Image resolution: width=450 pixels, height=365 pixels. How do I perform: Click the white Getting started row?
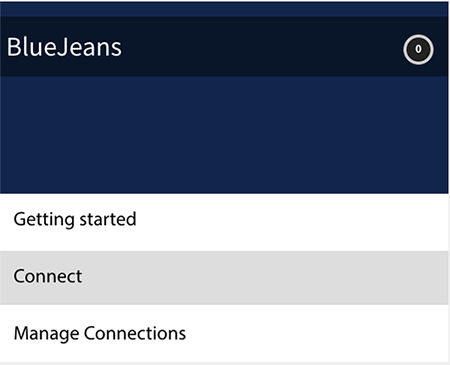tap(224, 222)
